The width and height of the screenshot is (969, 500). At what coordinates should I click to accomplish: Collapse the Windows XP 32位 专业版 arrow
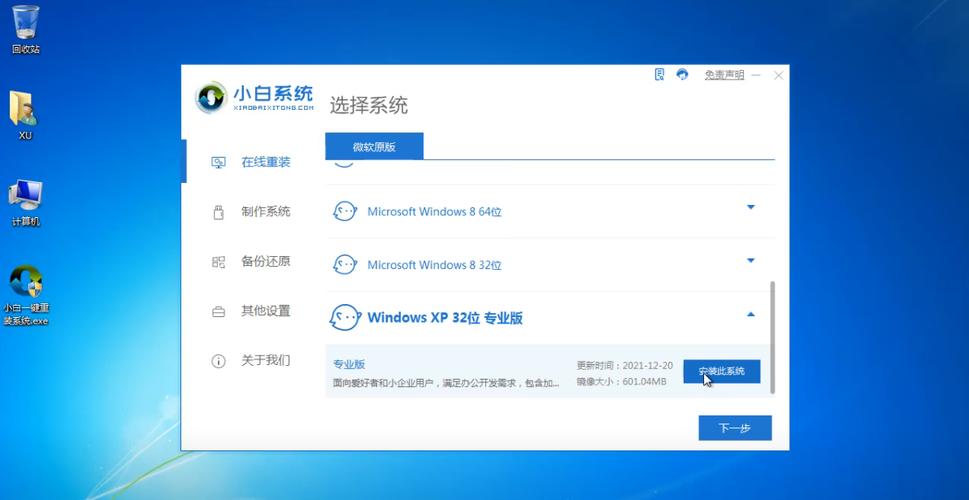(751, 315)
